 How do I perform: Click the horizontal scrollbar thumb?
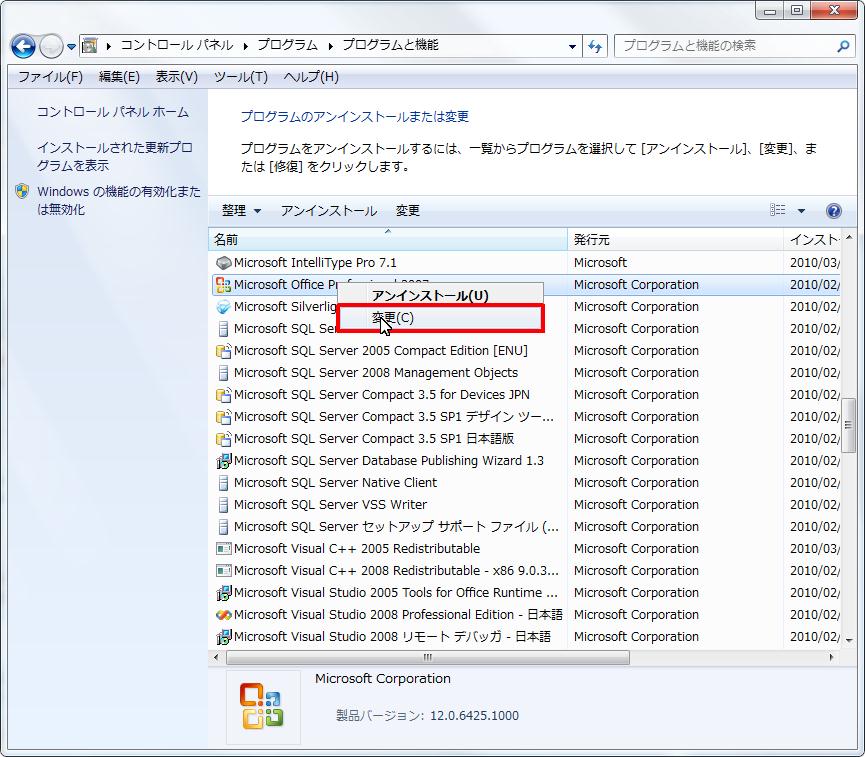[x=428, y=657]
